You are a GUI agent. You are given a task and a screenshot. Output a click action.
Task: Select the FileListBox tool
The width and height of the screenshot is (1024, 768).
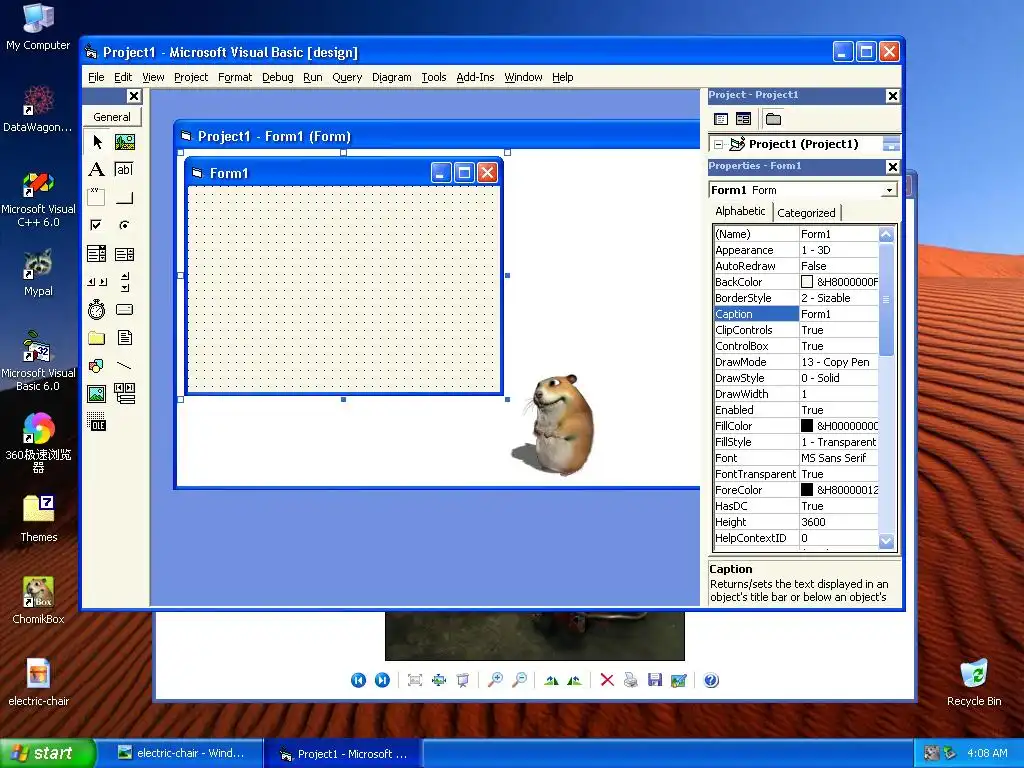124,338
